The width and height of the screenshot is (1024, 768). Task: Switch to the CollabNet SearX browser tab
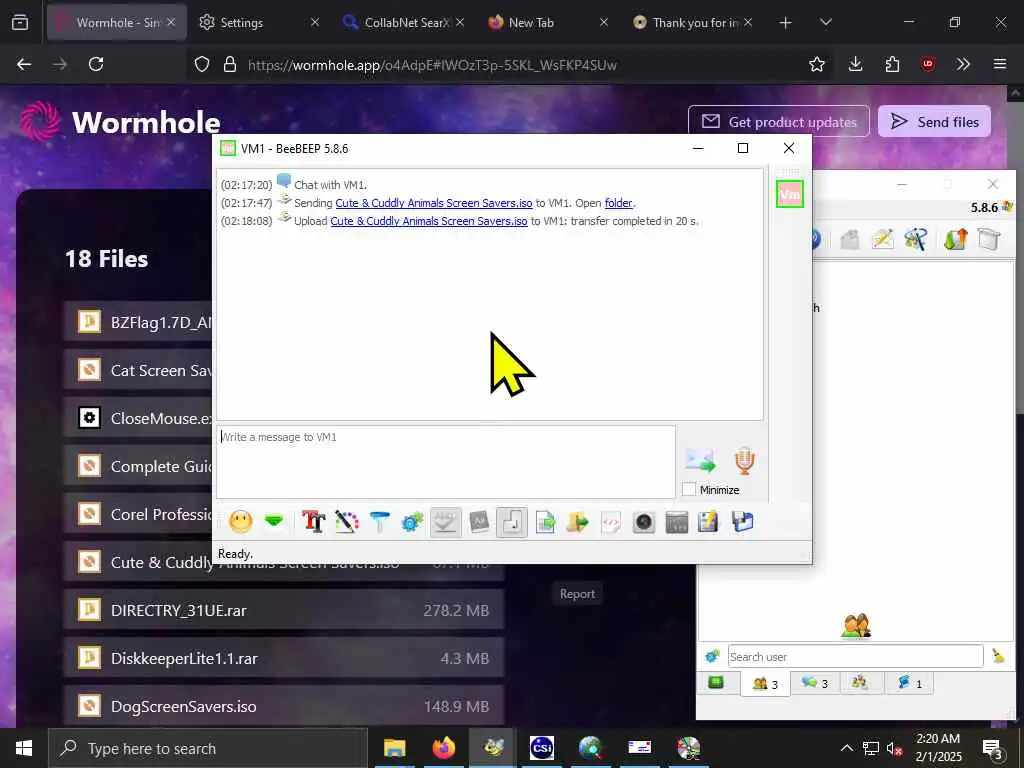[403, 22]
